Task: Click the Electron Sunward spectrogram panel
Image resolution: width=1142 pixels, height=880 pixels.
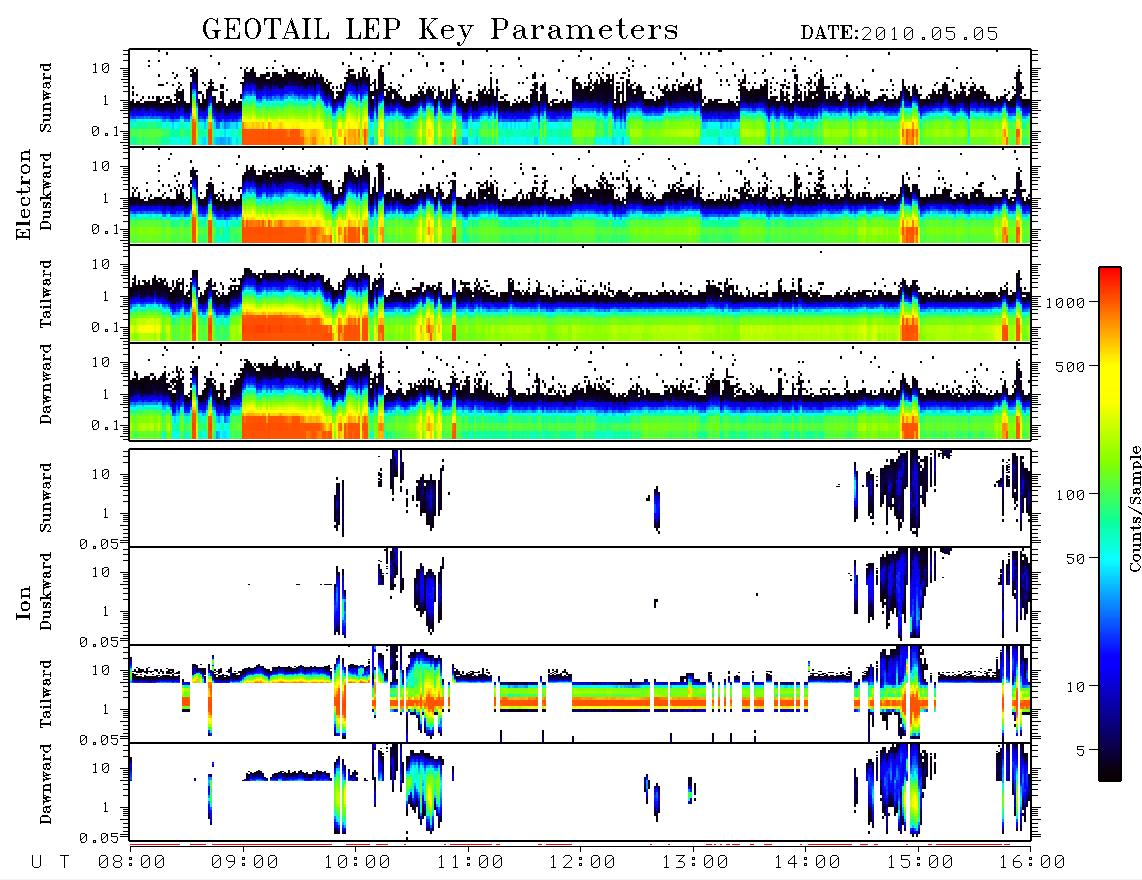Action: 580,98
